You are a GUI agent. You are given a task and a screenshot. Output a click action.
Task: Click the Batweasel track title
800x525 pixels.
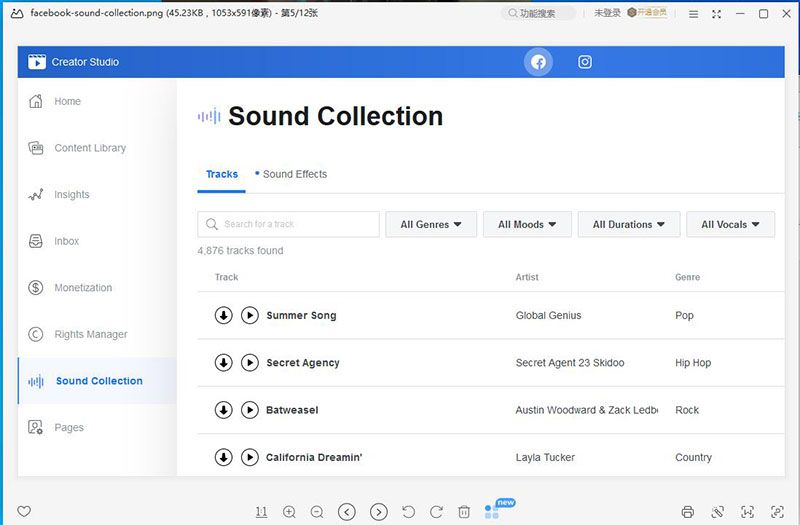pos(292,410)
